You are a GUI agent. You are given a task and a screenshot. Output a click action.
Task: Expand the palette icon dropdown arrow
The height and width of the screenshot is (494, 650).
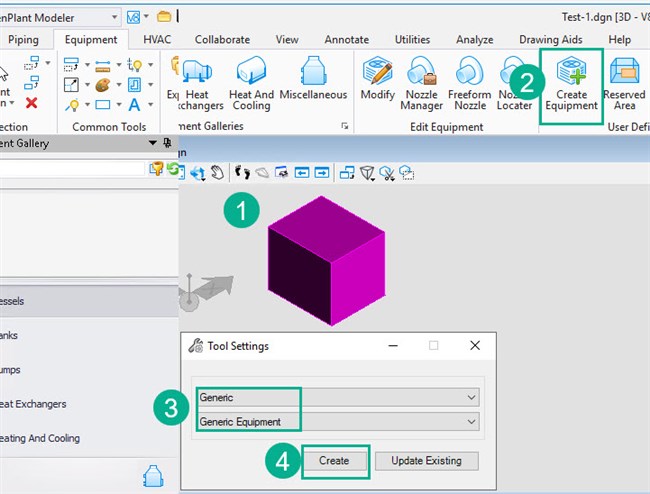click(x=119, y=85)
